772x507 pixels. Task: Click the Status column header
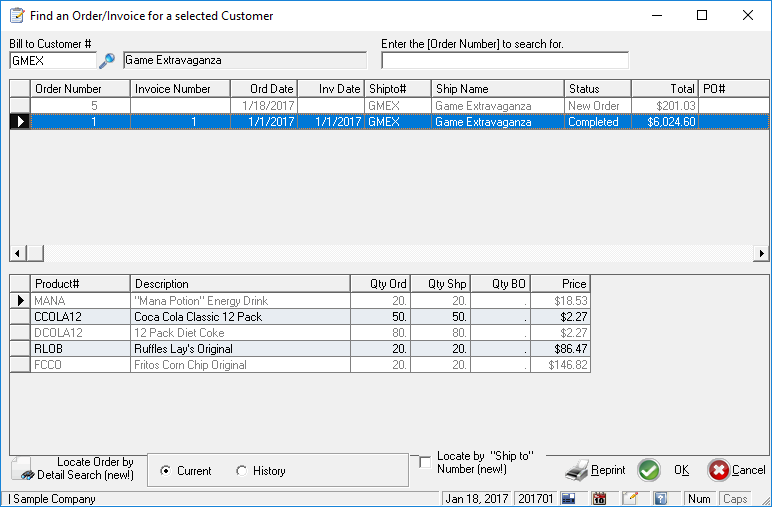597,89
